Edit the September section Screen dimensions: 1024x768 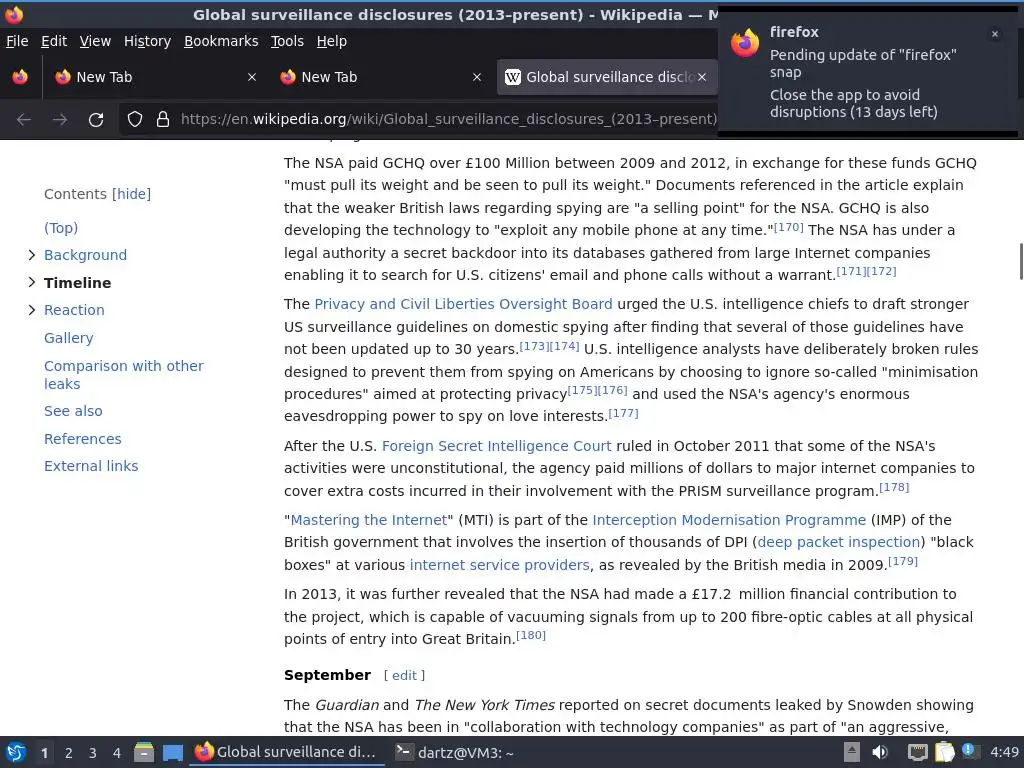[404, 675]
